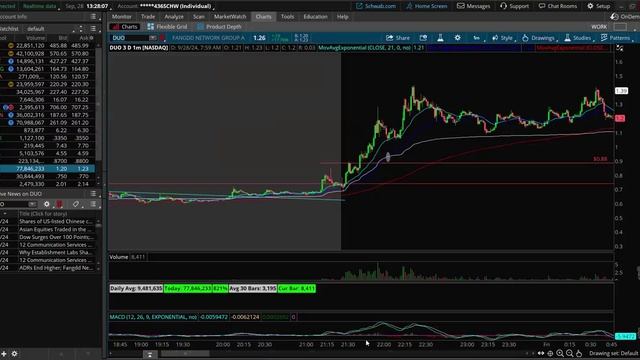Expand the news symbol dropdown
This screenshot has height=360, width=640.
(32, 204)
